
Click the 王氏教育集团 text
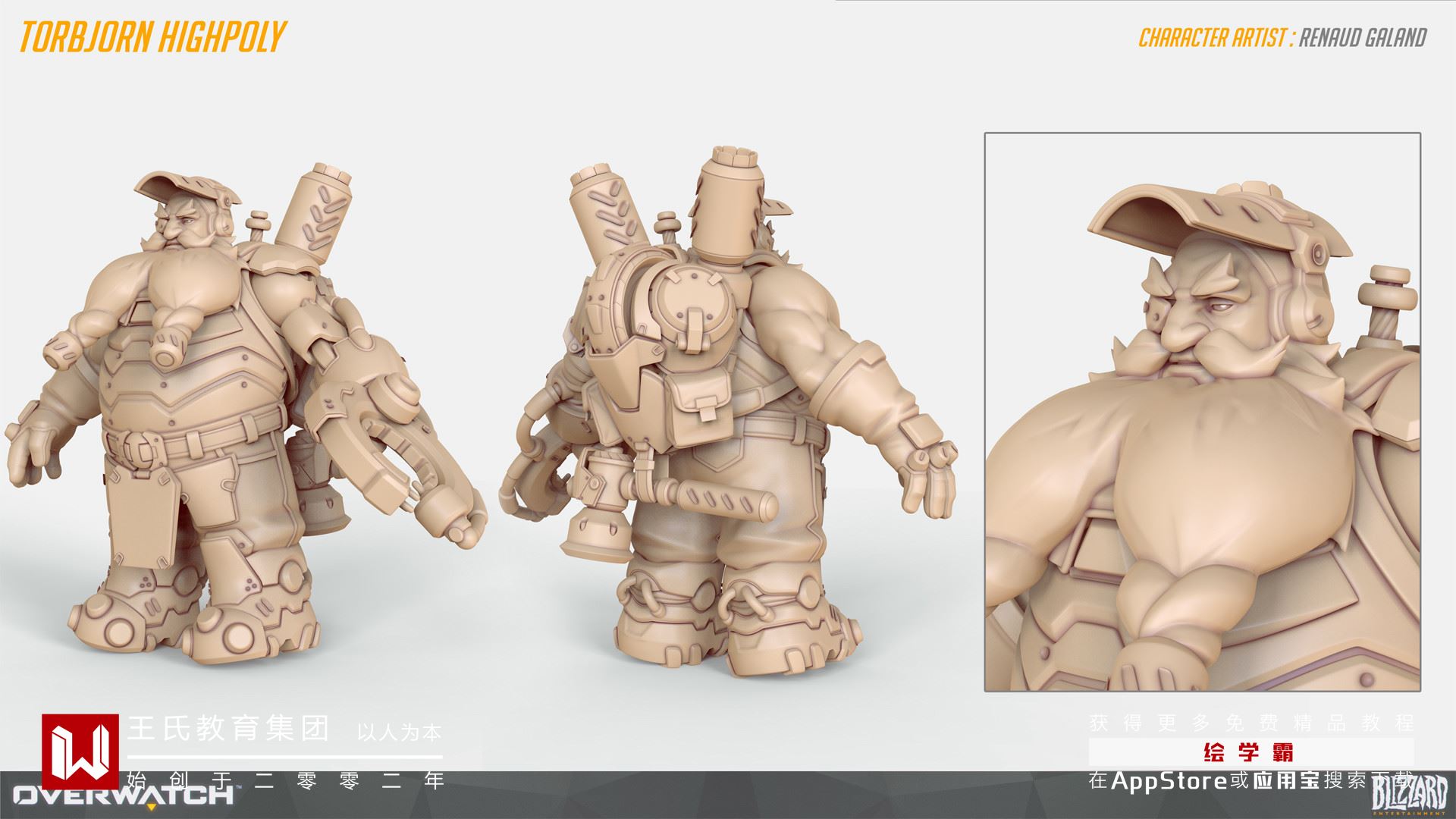click(x=230, y=730)
